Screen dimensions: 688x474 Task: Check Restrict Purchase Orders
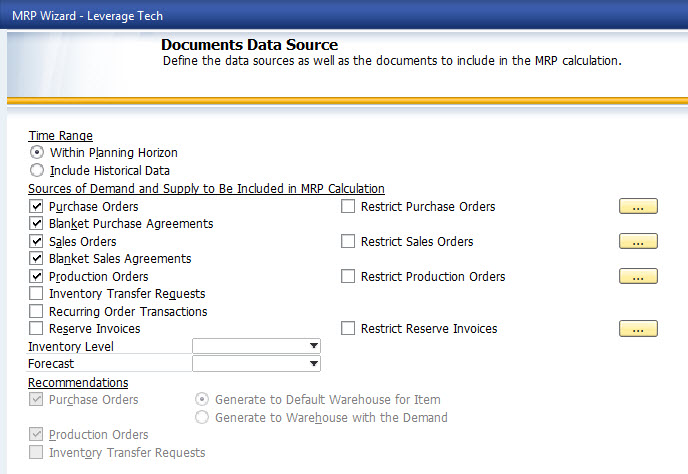tap(348, 207)
